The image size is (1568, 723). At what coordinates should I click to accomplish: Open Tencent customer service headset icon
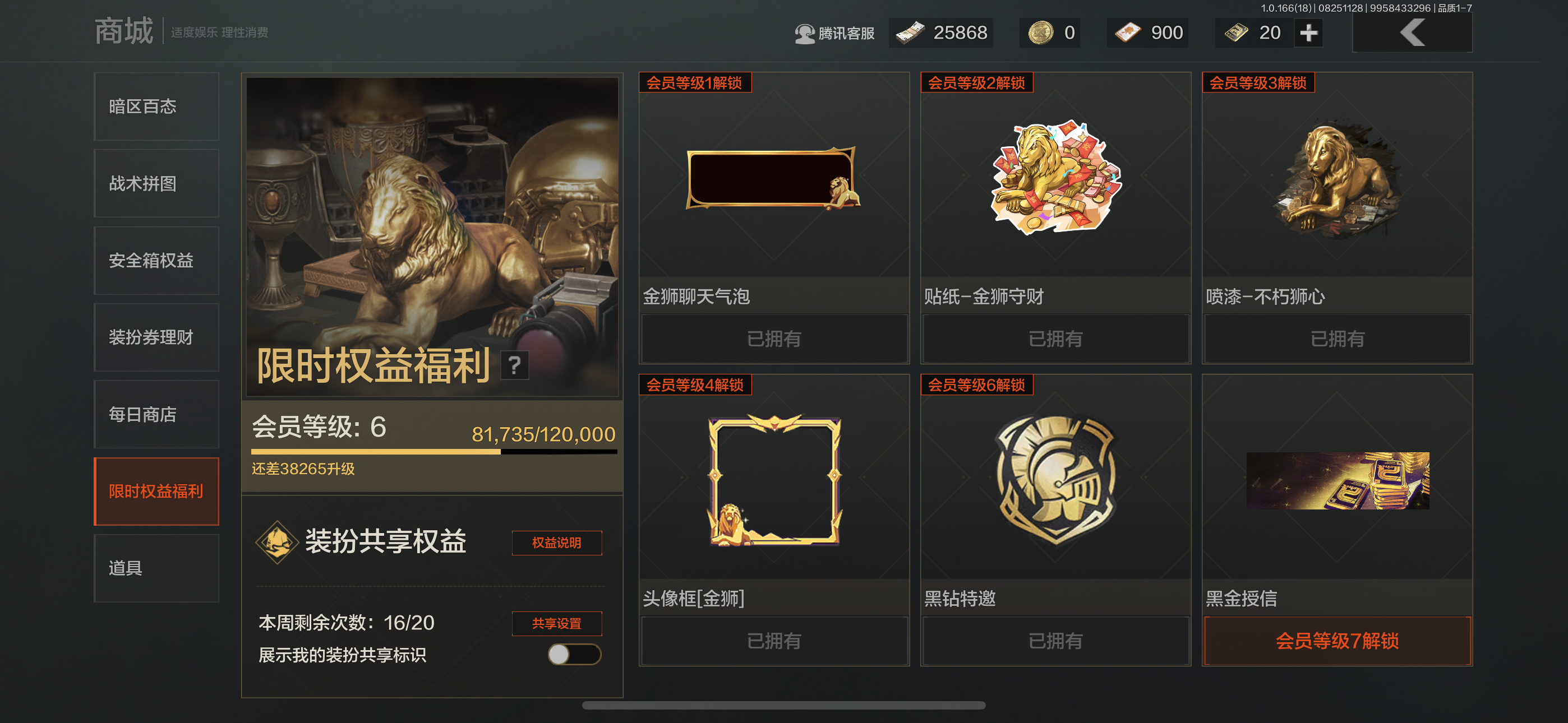coord(805,33)
